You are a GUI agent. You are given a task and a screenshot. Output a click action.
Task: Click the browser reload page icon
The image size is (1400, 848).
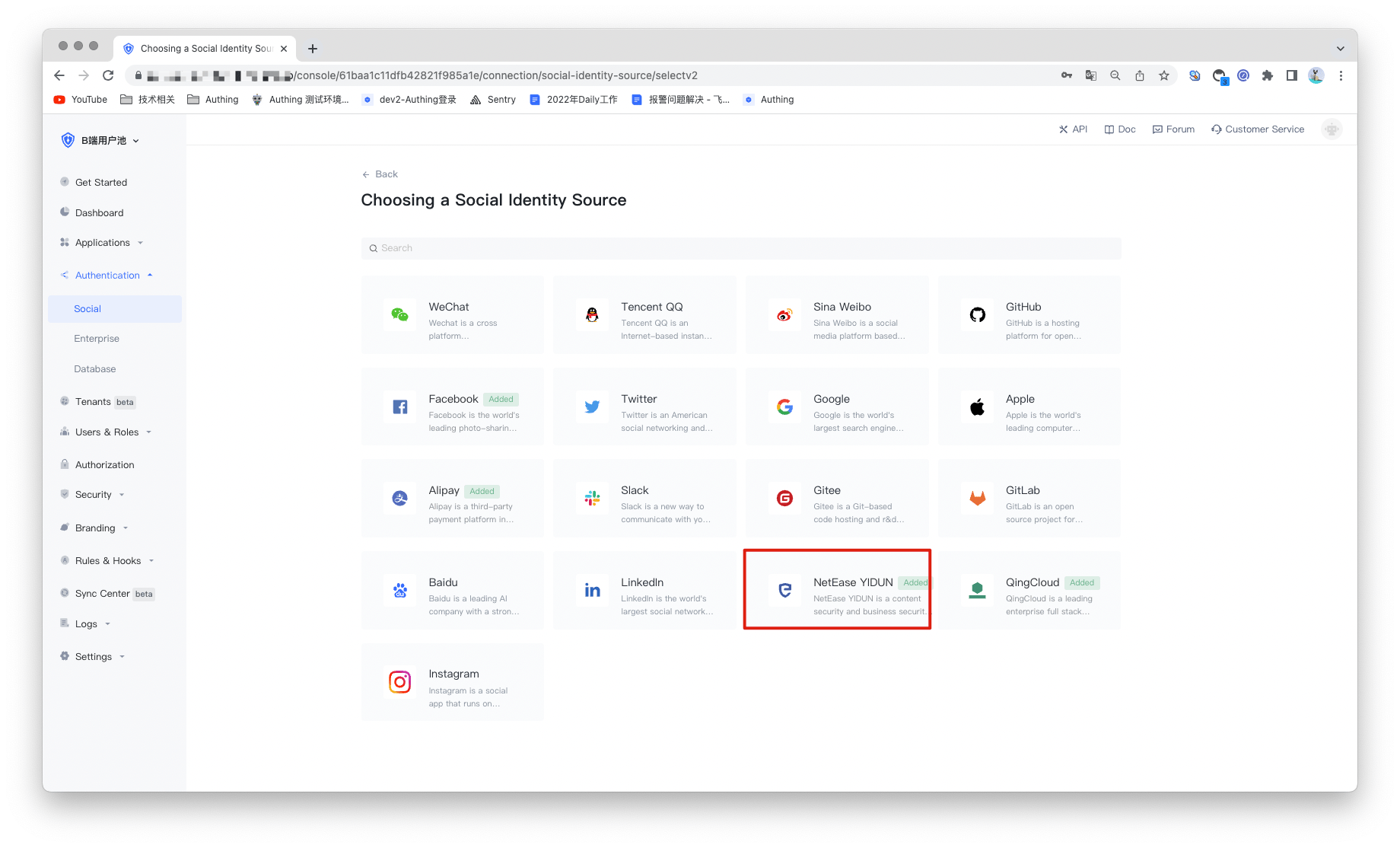pos(108,75)
